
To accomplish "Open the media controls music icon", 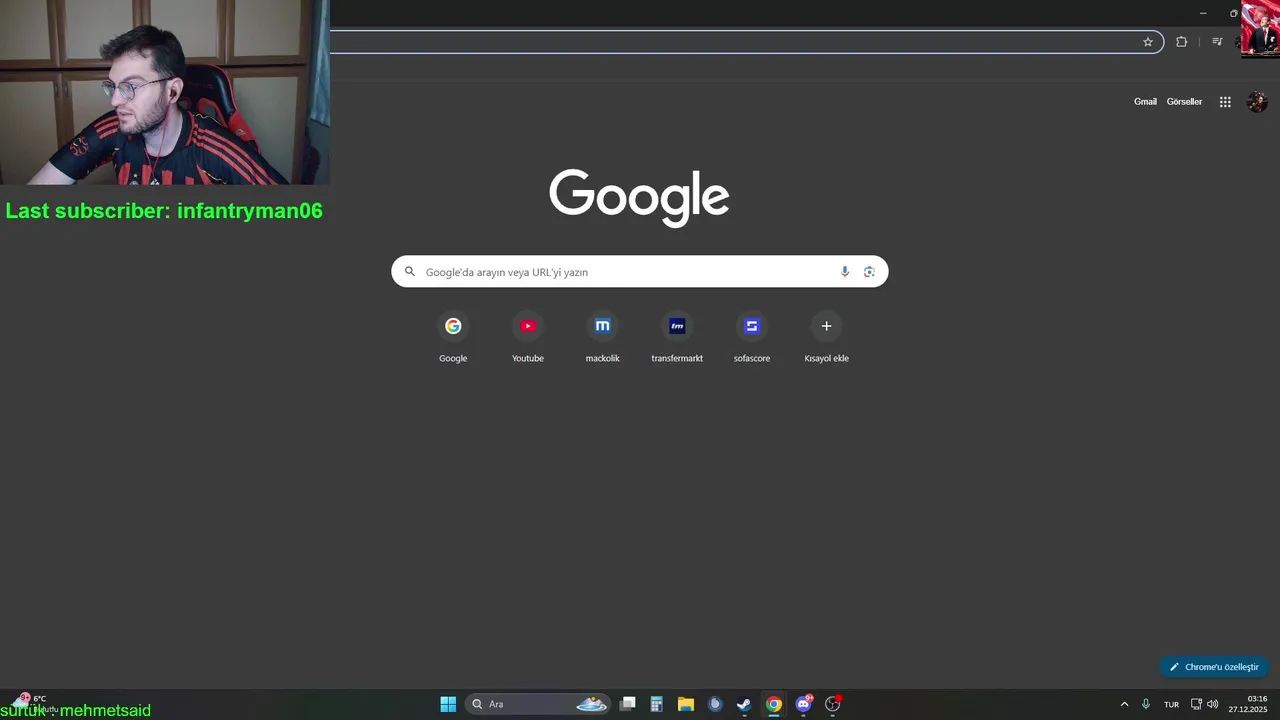I will coord(1217,42).
